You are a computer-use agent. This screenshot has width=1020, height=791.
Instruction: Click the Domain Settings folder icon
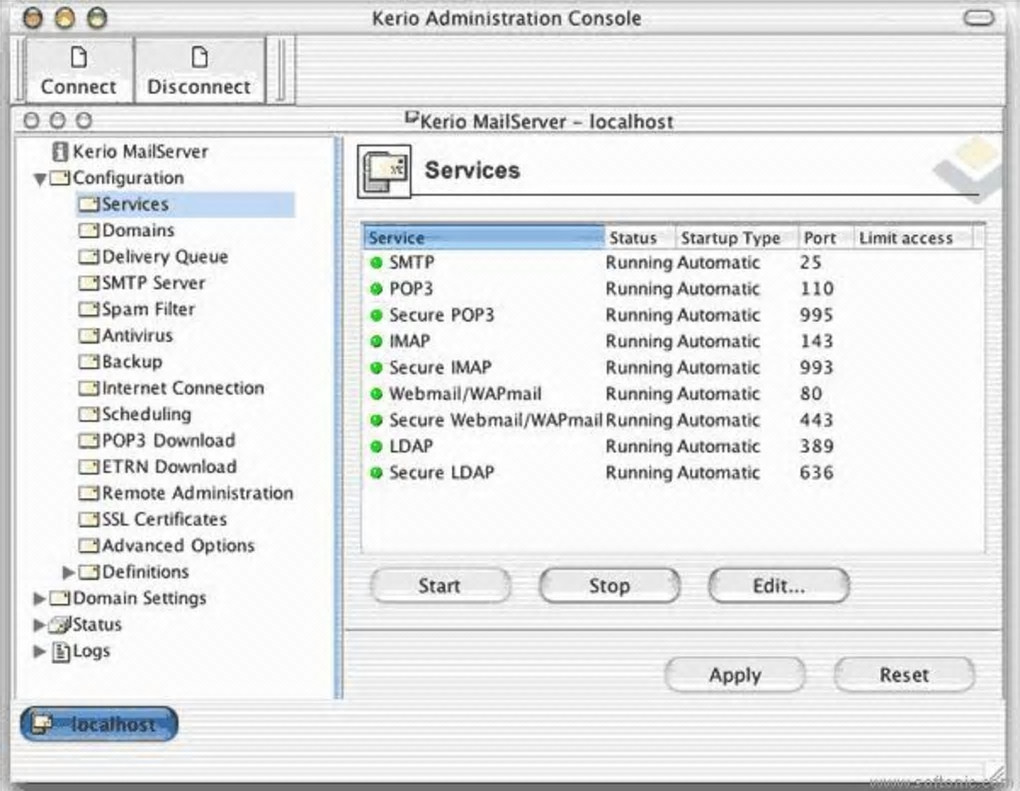click(x=60, y=598)
